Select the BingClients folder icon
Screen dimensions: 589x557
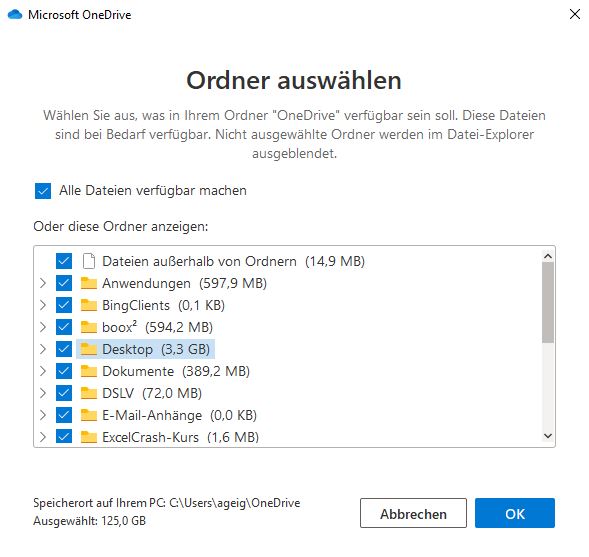pyautogui.click(x=89, y=305)
